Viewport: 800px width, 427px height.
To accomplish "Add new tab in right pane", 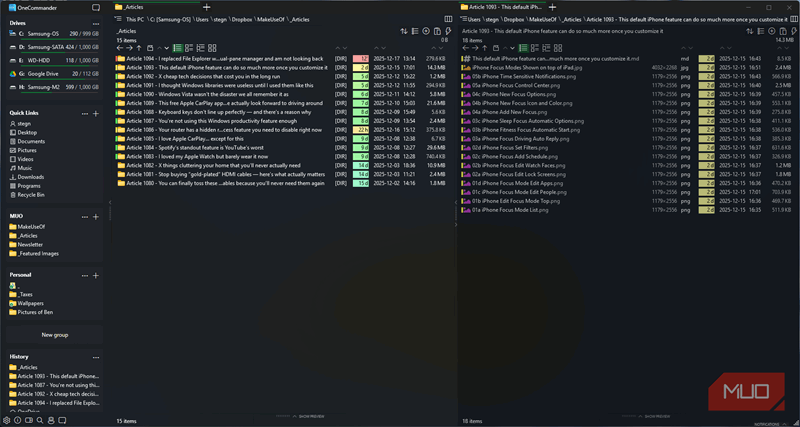I will (x=552, y=7).
